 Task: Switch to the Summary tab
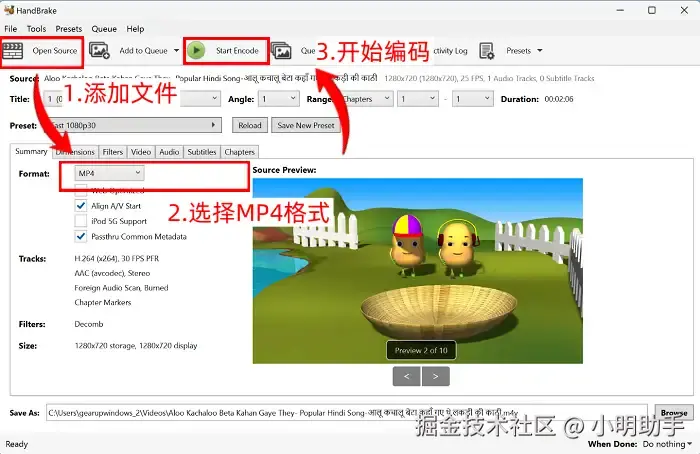31,151
